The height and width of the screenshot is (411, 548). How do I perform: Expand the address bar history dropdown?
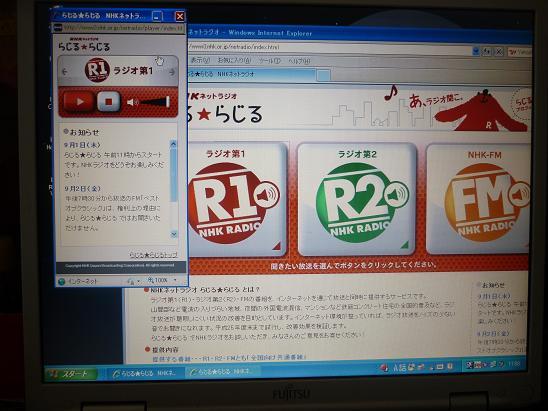pos(476,51)
